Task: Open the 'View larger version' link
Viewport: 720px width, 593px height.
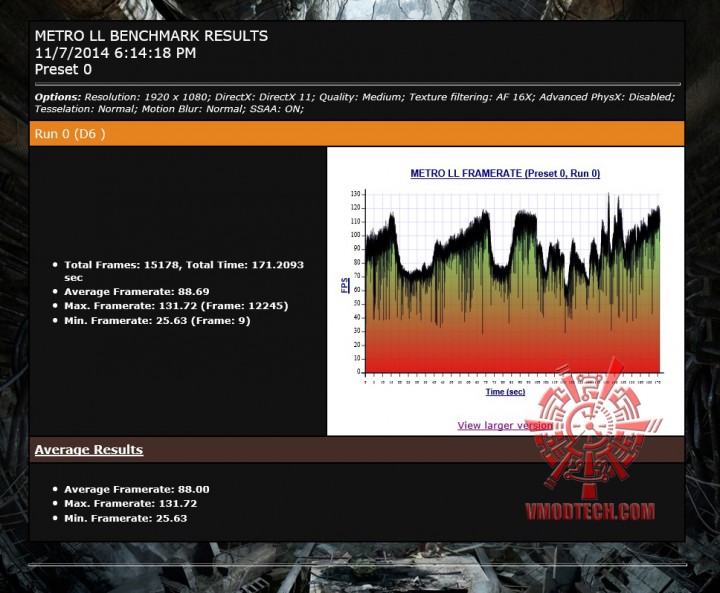Action: pyautogui.click(x=505, y=425)
